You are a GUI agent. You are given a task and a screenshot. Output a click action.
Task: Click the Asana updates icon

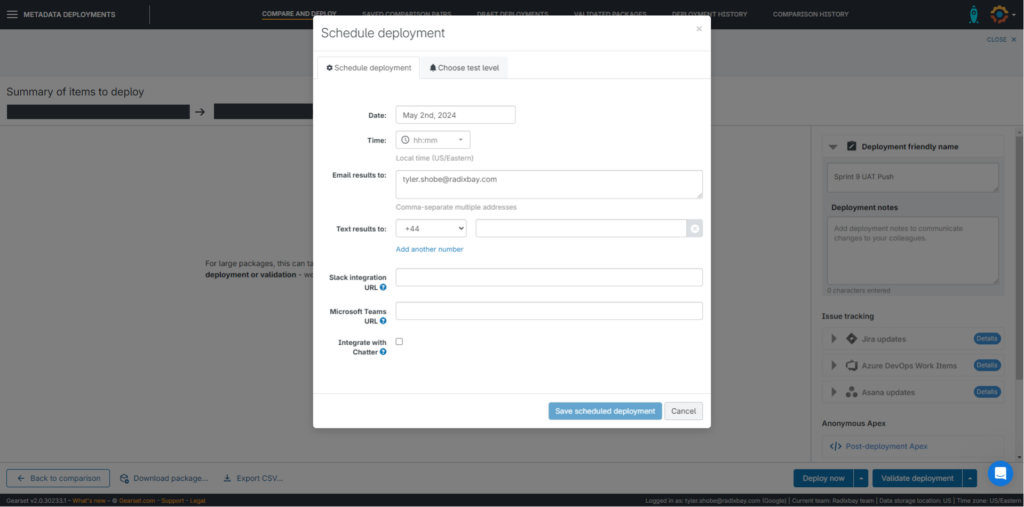click(x=851, y=392)
